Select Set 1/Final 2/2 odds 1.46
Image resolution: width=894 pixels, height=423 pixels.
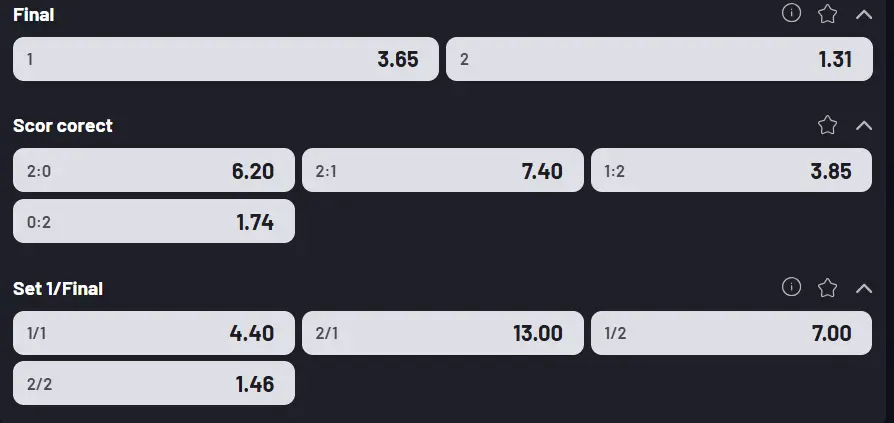[154, 384]
